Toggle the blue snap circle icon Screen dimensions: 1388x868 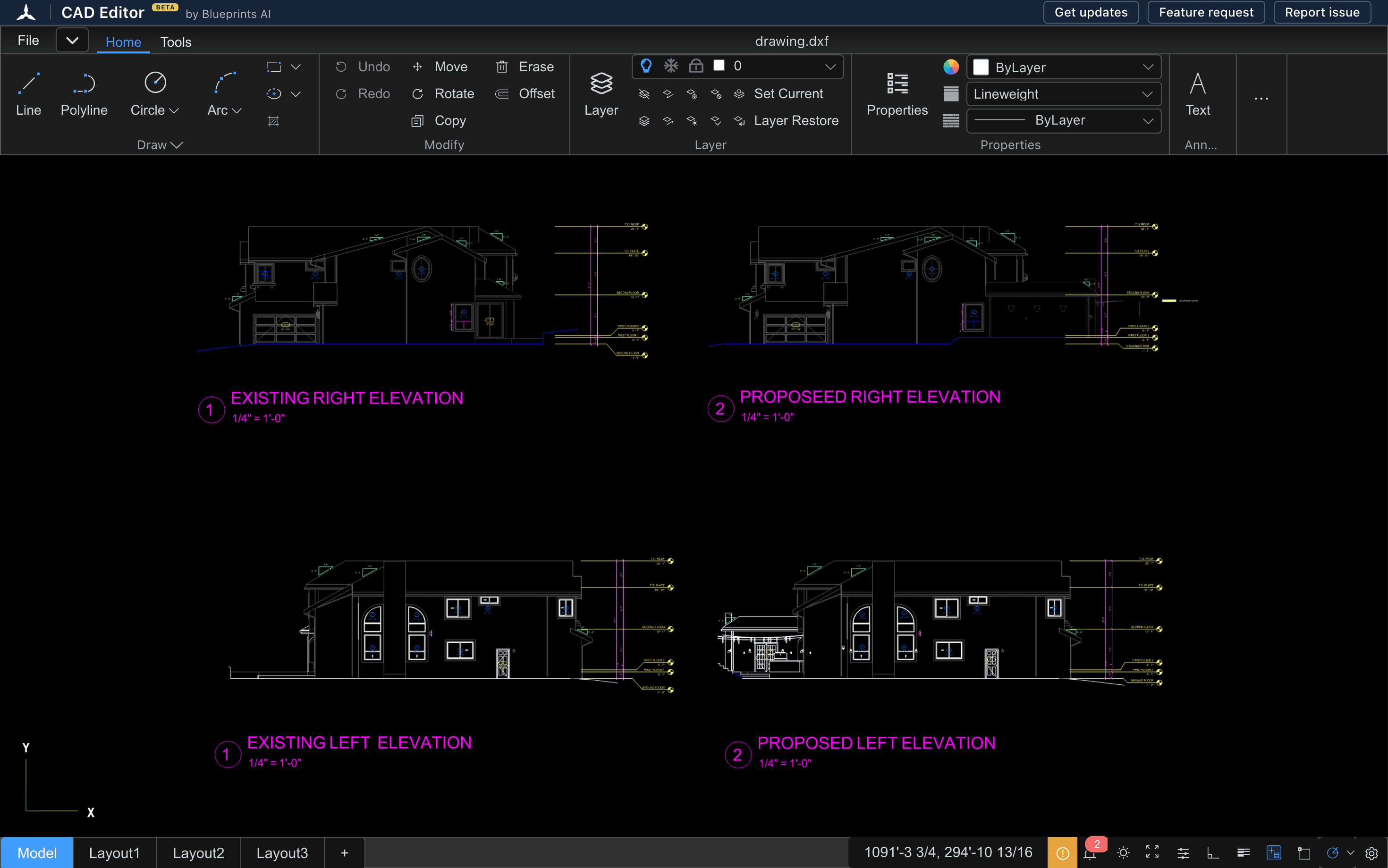pyautogui.click(x=1333, y=852)
